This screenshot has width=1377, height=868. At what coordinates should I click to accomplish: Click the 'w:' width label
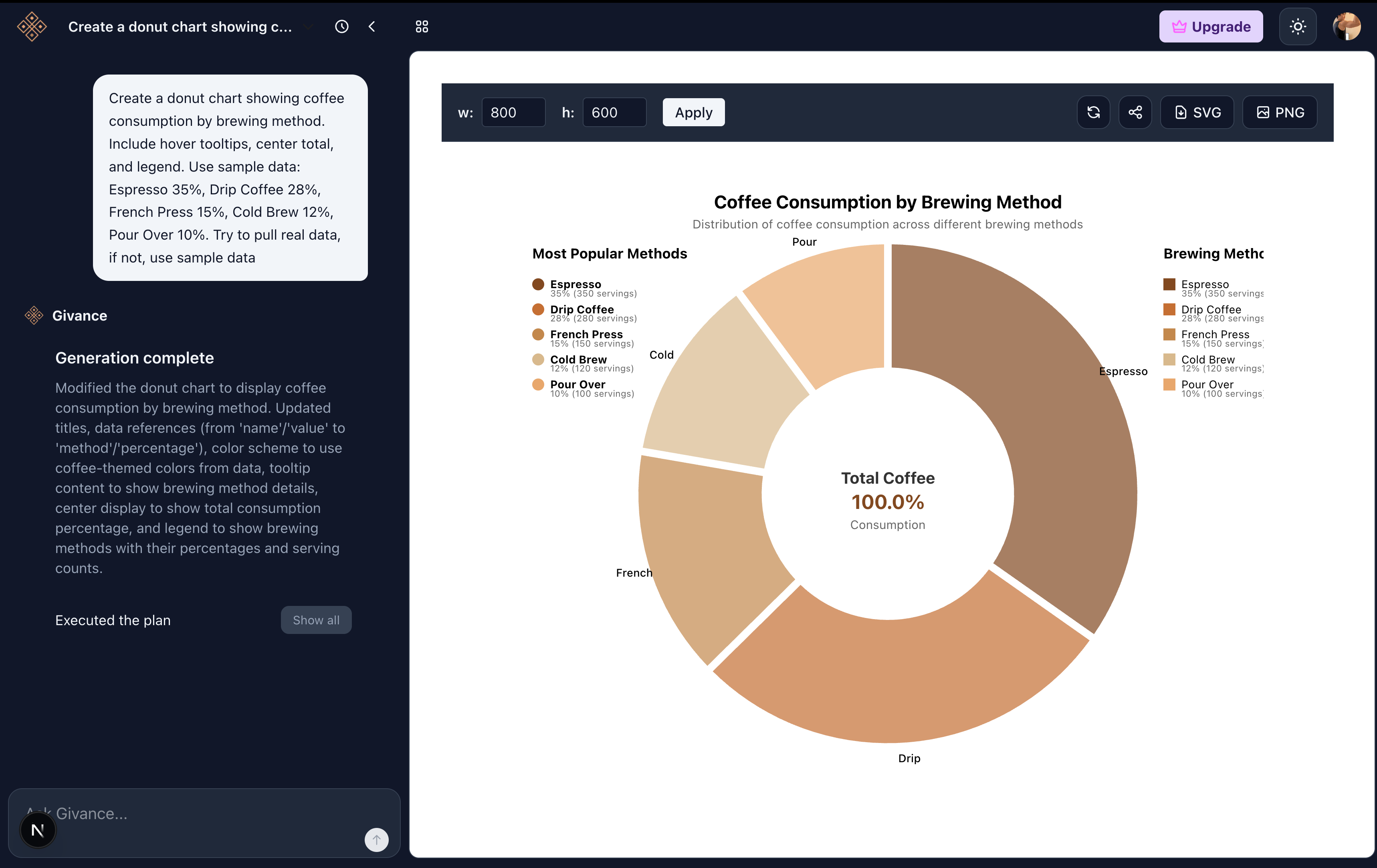click(x=466, y=113)
